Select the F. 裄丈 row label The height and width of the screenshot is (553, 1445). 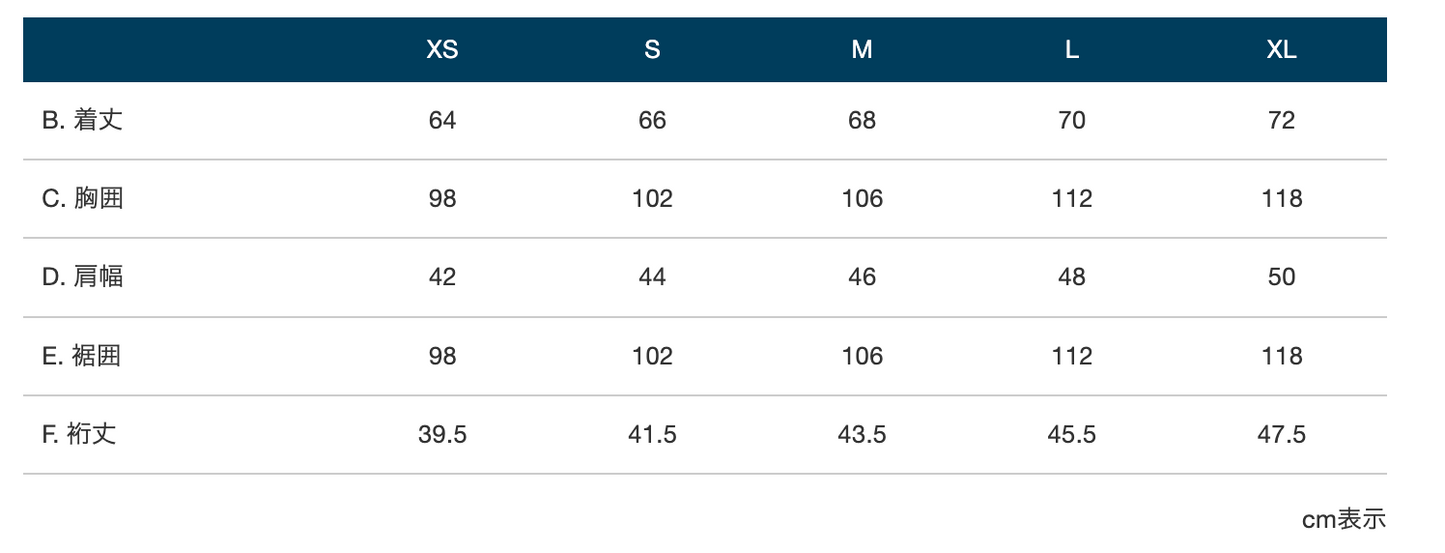[x=79, y=434]
